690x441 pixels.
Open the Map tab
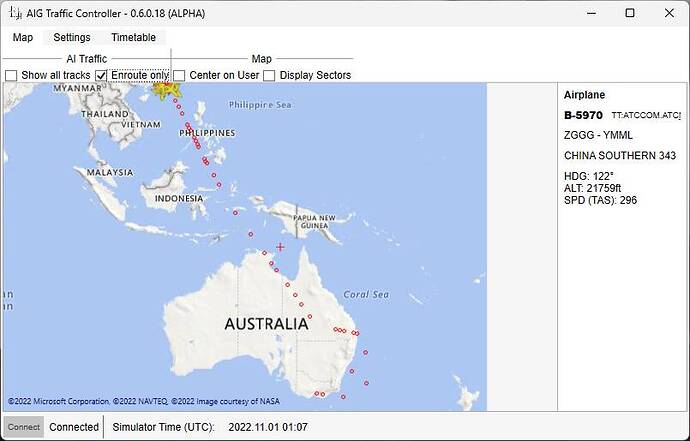click(x=23, y=37)
